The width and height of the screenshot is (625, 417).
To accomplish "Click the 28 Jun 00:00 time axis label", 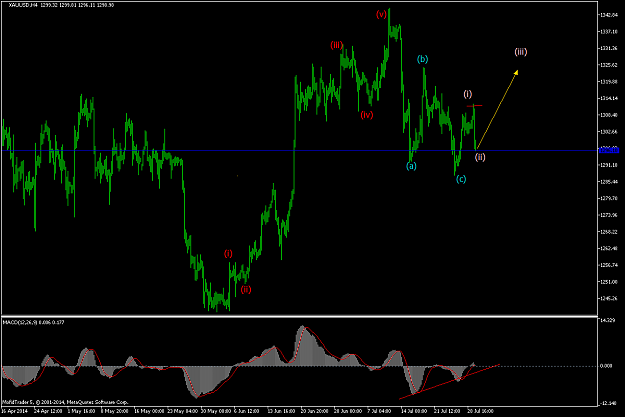I will pyautogui.click(x=348, y=411).
